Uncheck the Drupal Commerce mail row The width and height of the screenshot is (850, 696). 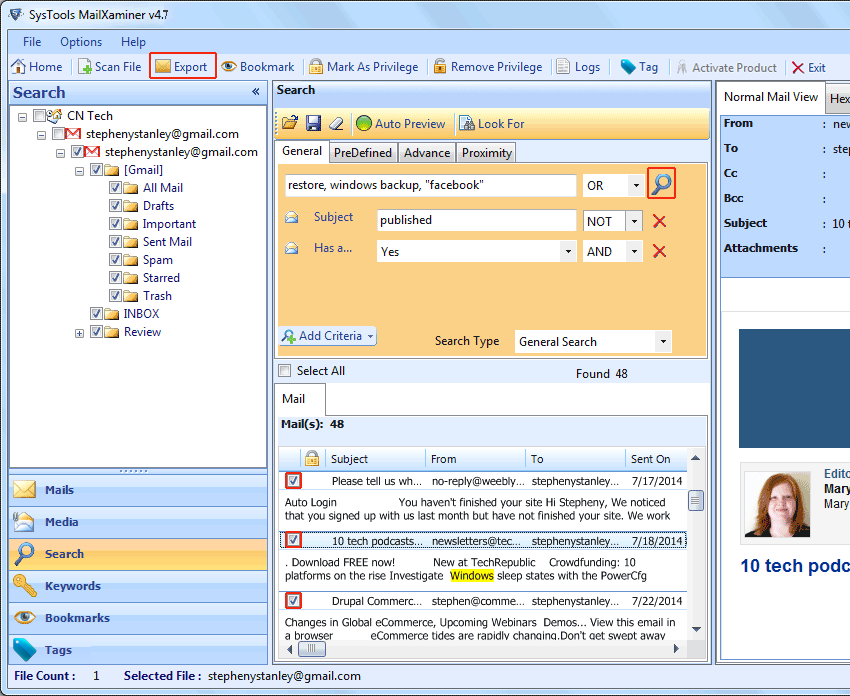pyautogui.click(x=293, y=601)
